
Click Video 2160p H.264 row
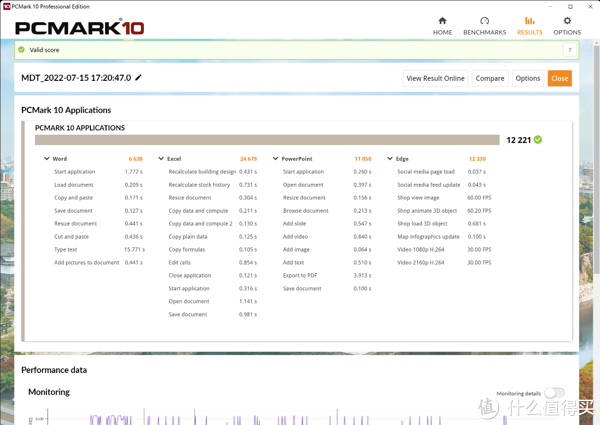(x=444, y=262)
